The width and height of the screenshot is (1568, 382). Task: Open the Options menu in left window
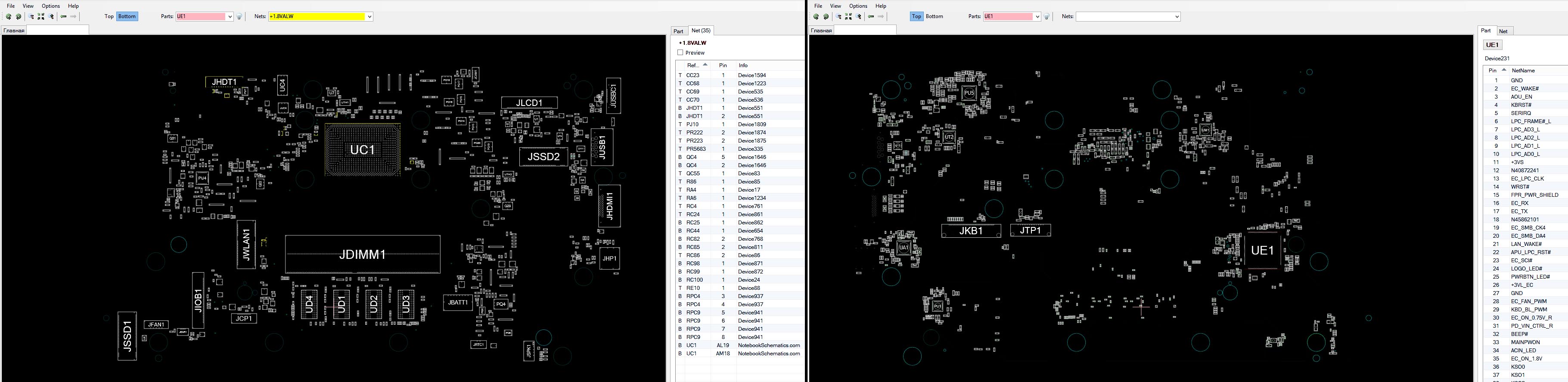tap(50, 6)
